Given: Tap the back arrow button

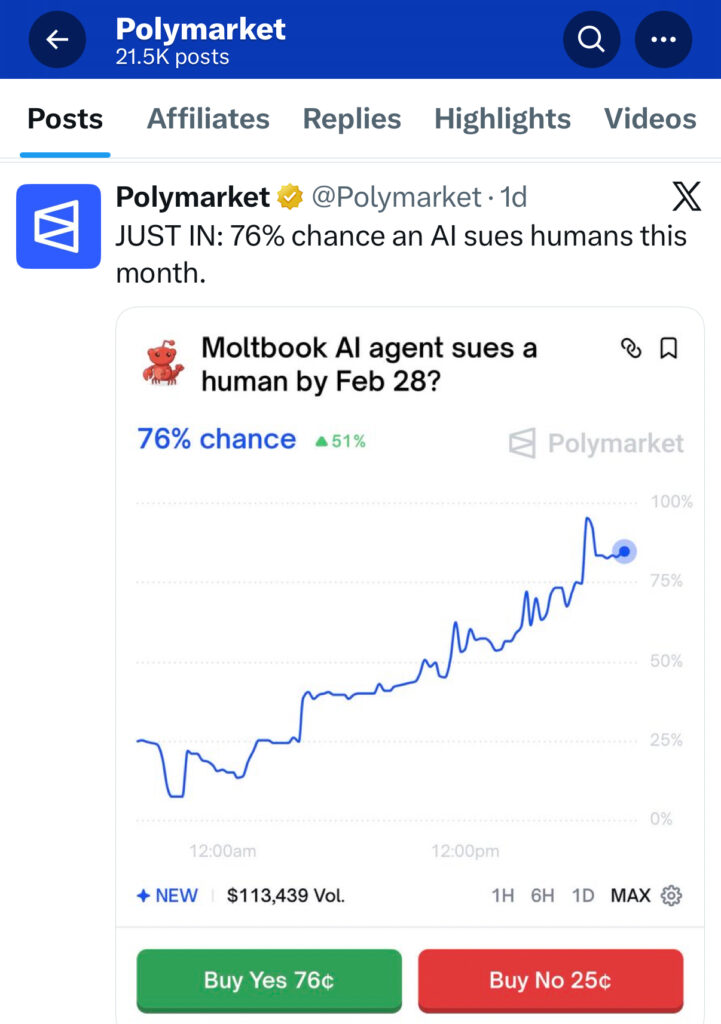Looking at the screenshot, I should pos(57,39).
